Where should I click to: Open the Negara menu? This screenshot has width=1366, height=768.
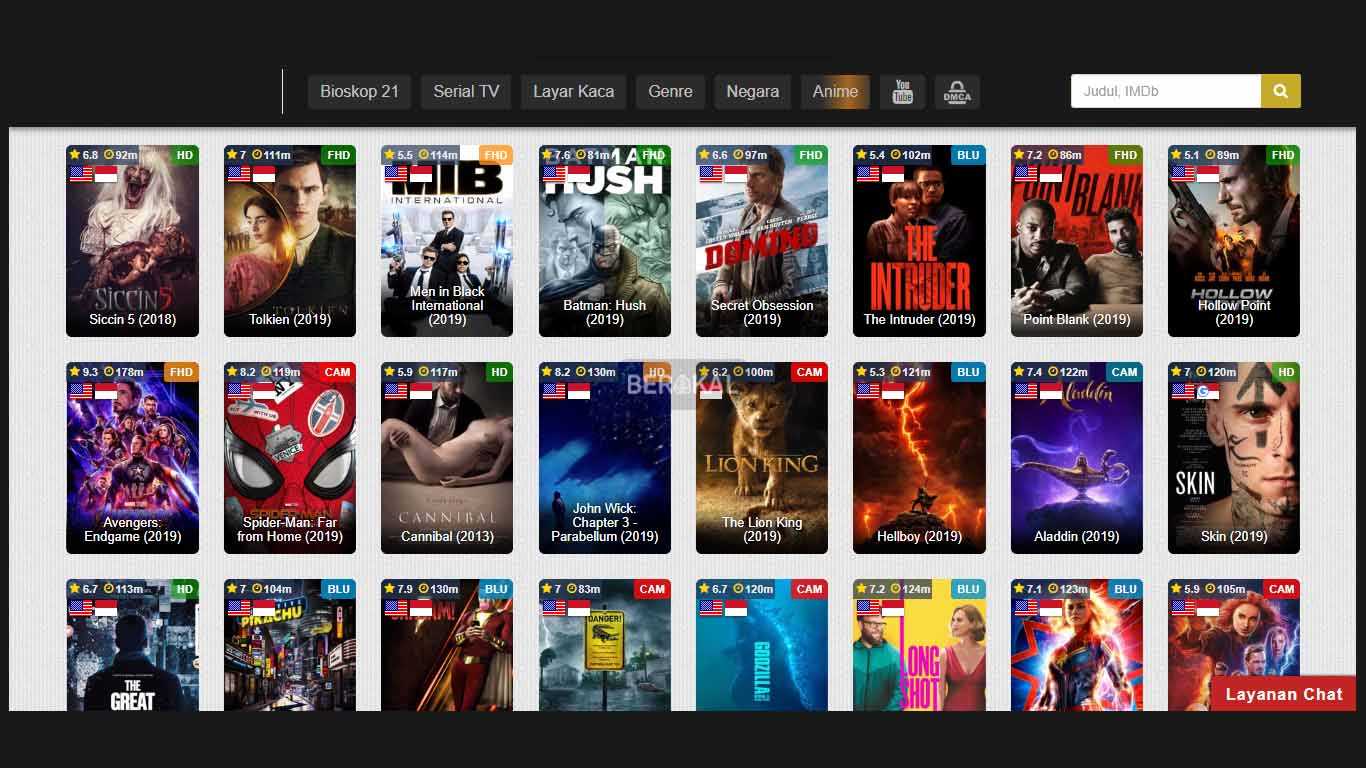tap(753, 92)
